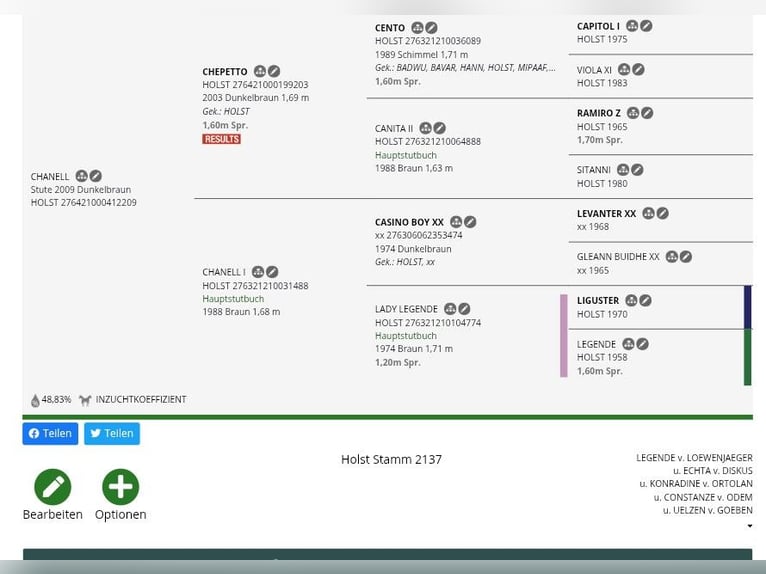Click pencil icon next to LADY LEGENDE

point(464,309)
